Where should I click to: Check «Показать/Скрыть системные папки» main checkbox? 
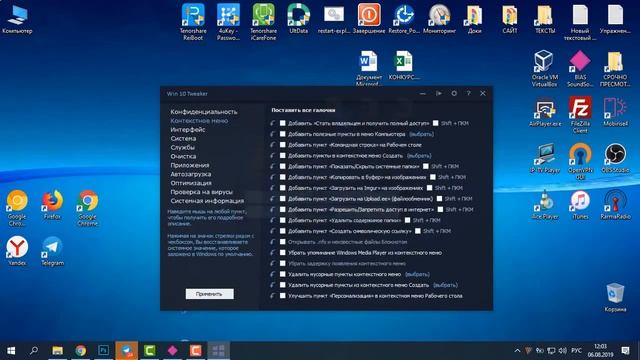[282, 166]
